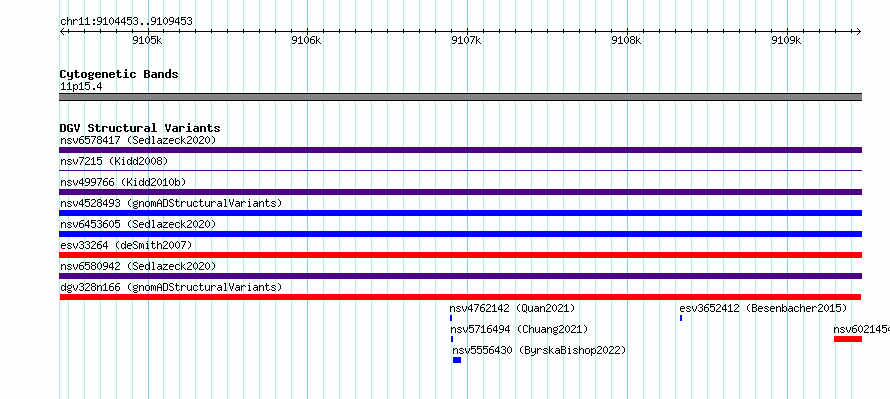Click the 11p15.4 band label
Screen dimensions: 890x399
point(81,87)
